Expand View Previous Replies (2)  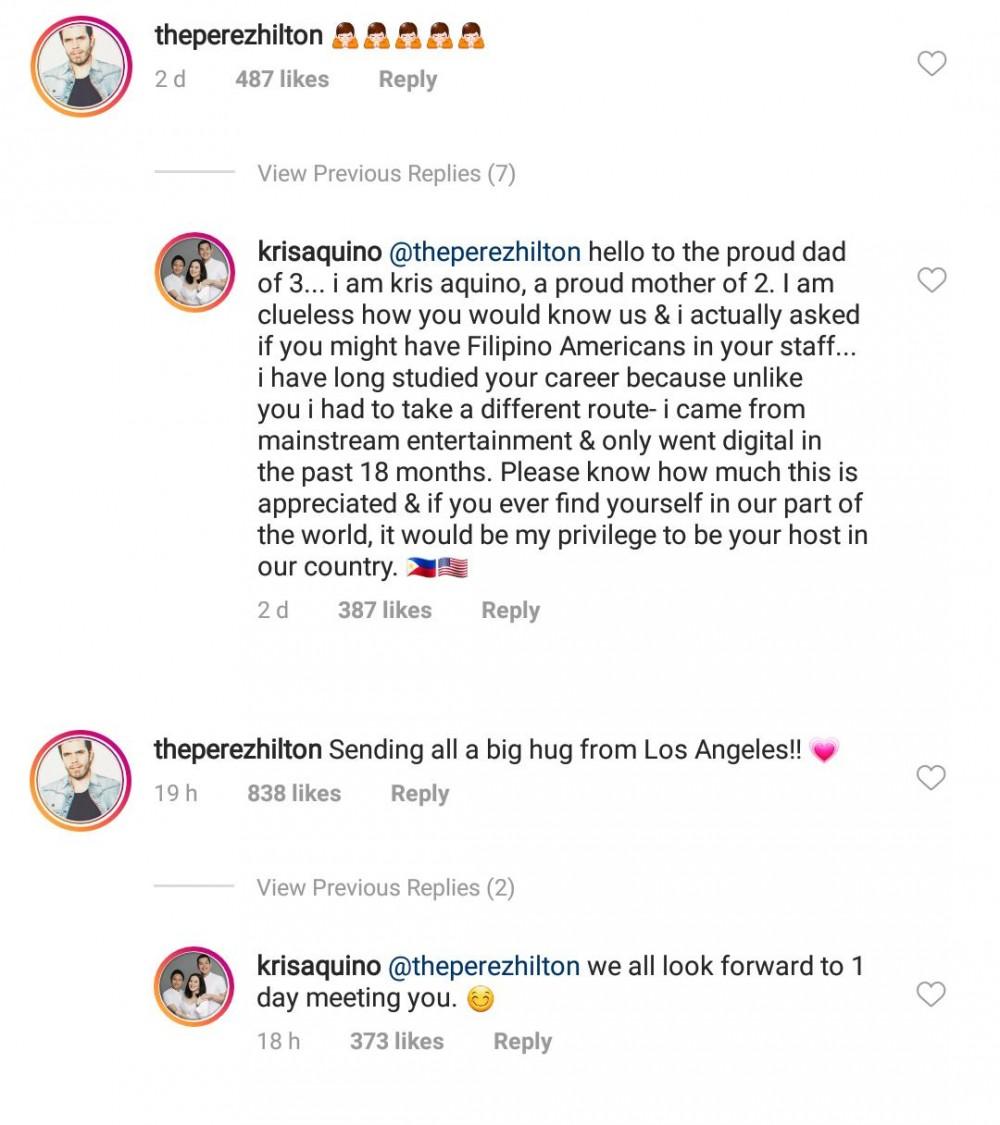[x=385, y=888]
